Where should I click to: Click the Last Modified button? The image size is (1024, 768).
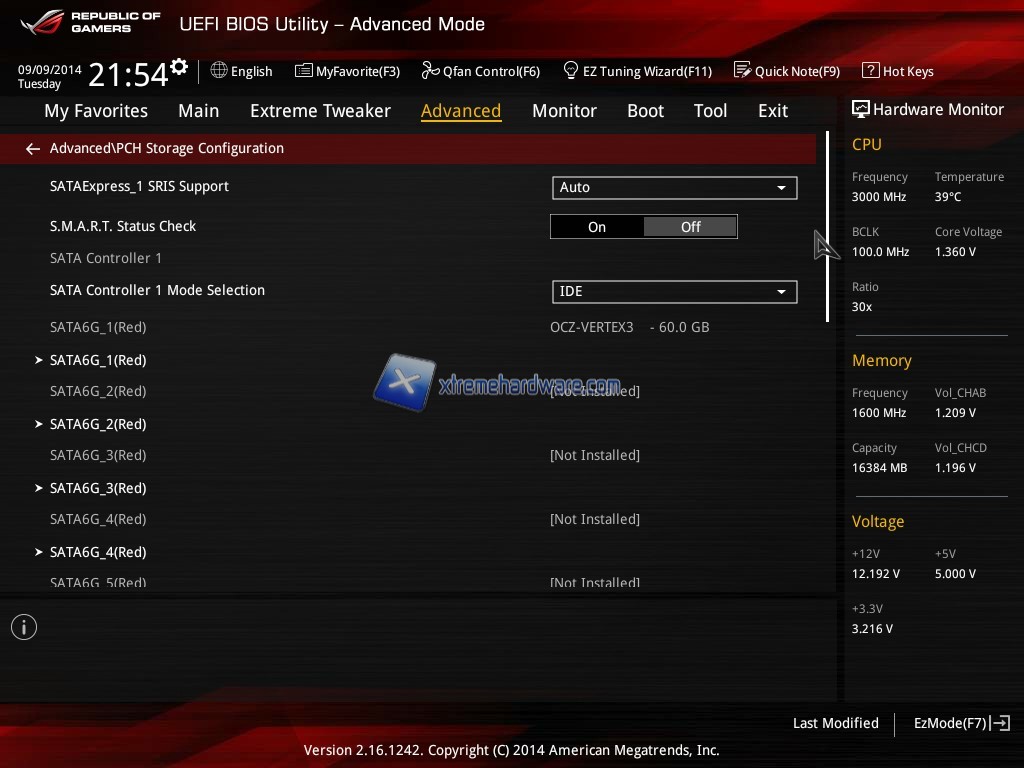pyautogui.click(x=835, y=723)
